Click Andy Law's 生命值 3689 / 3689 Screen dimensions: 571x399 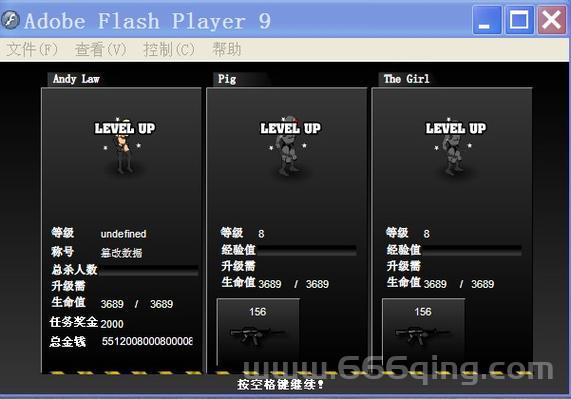pyautogui.click(x=137, y=304)
